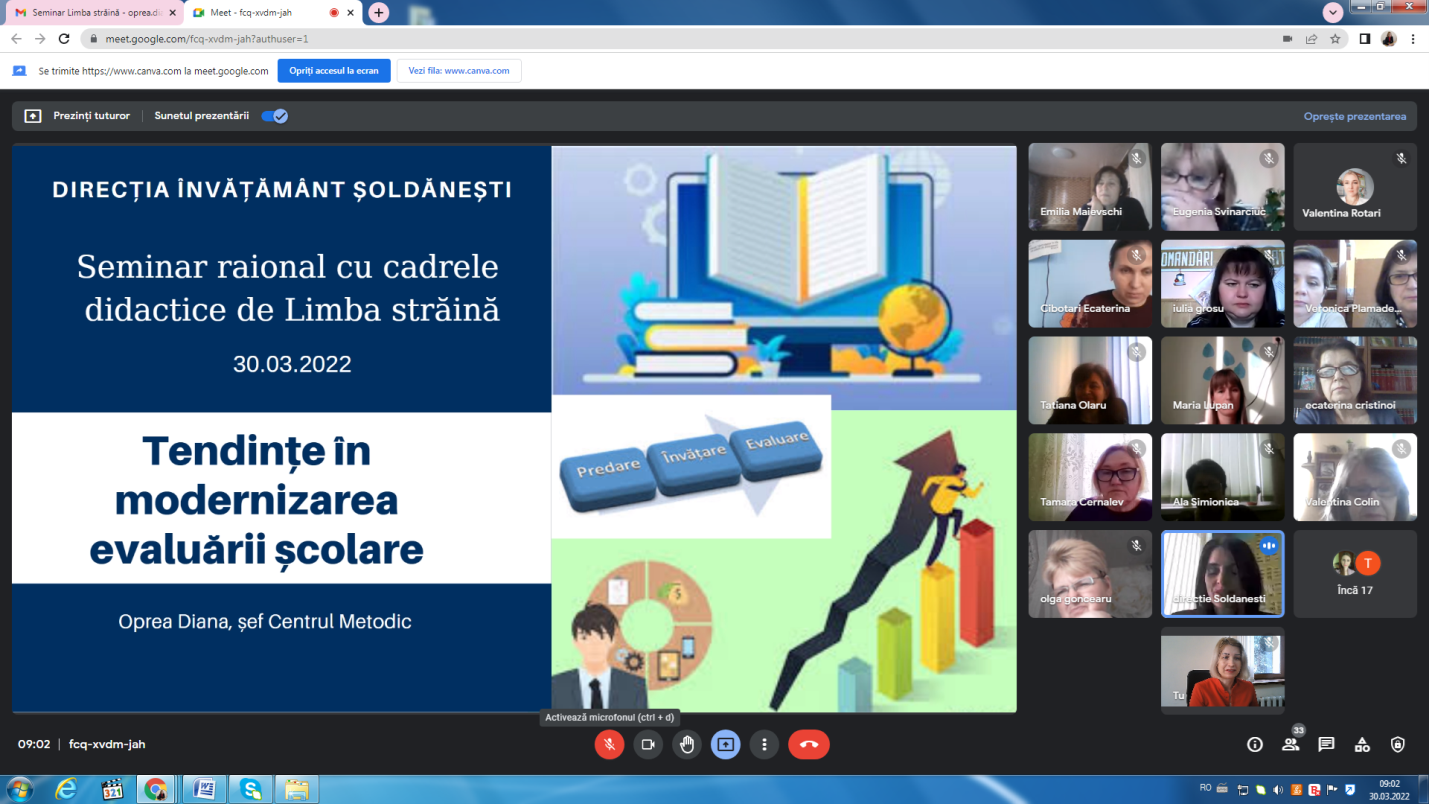This screenshot has width=1429, height=804.
Task: Open the host controls lock icon
Action: [x=1398, y=744]
